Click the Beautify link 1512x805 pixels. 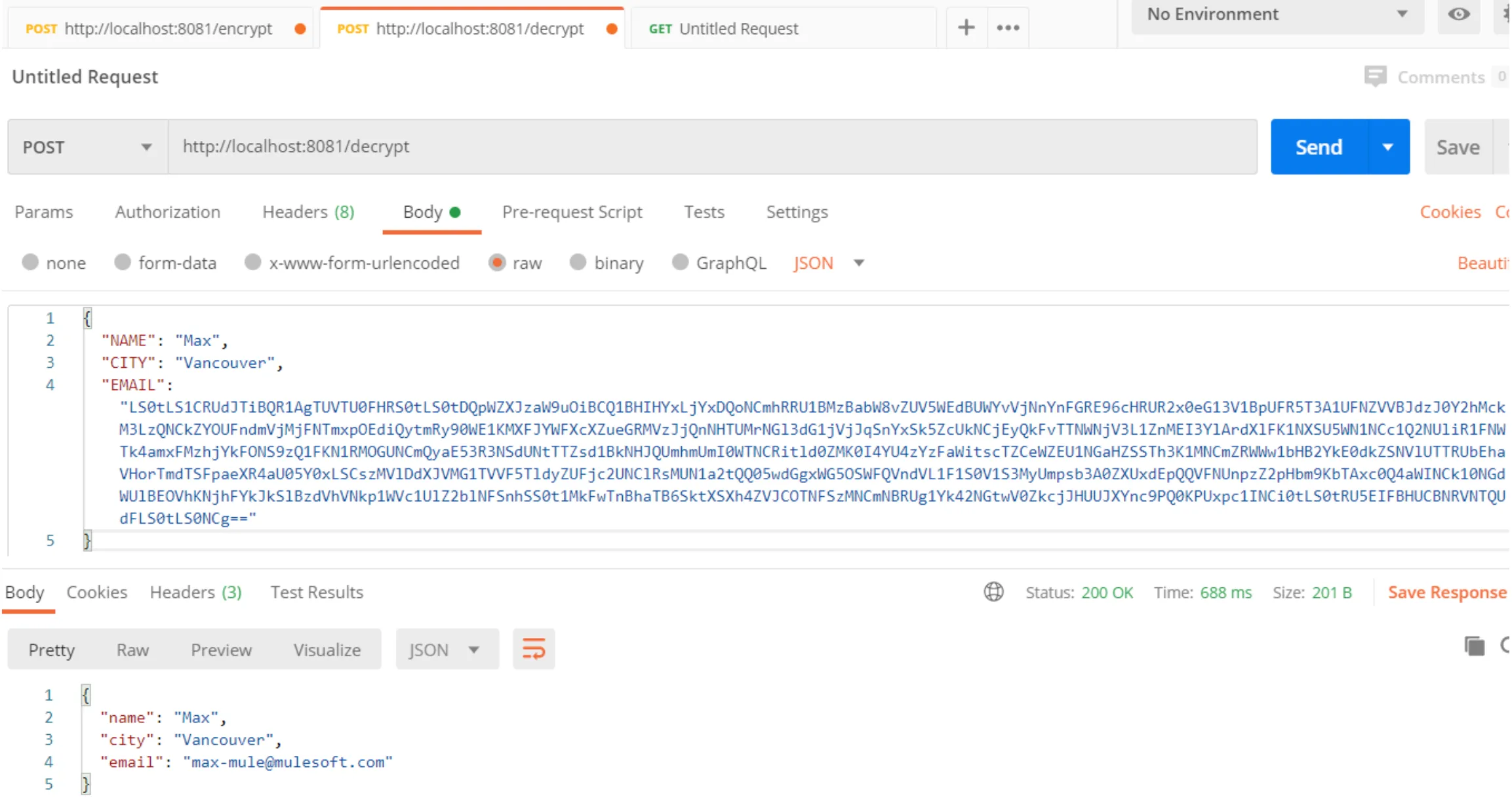[1483, 263]
